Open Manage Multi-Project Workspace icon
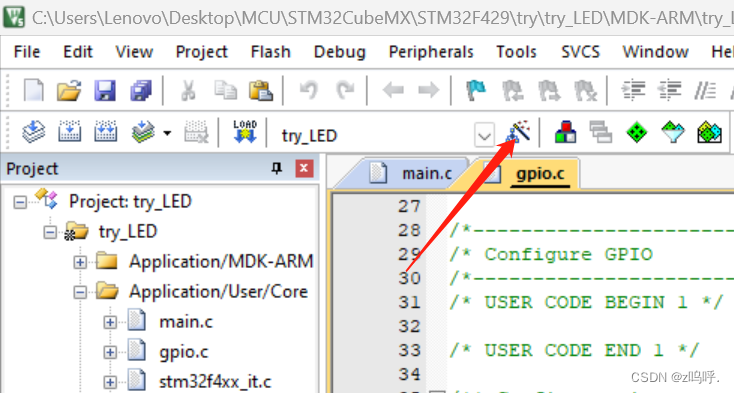 (601, 131)
